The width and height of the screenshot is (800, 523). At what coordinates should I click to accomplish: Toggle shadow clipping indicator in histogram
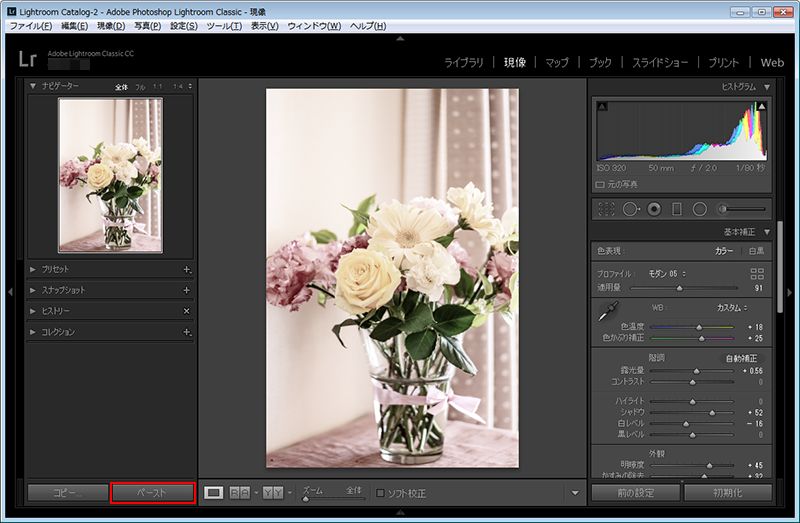tap(602, 106)
